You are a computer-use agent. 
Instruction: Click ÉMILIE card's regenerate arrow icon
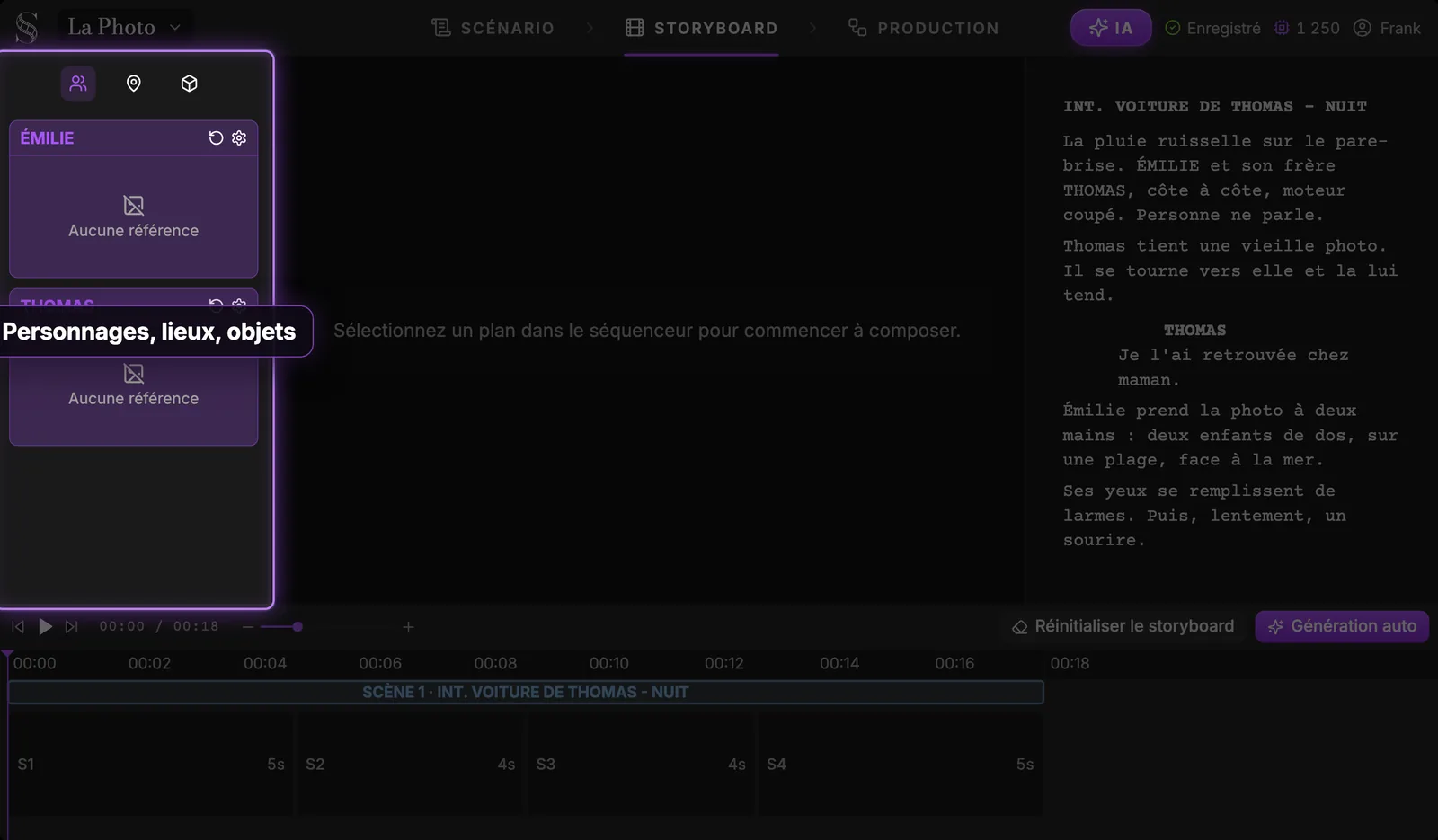click(216, 137)
